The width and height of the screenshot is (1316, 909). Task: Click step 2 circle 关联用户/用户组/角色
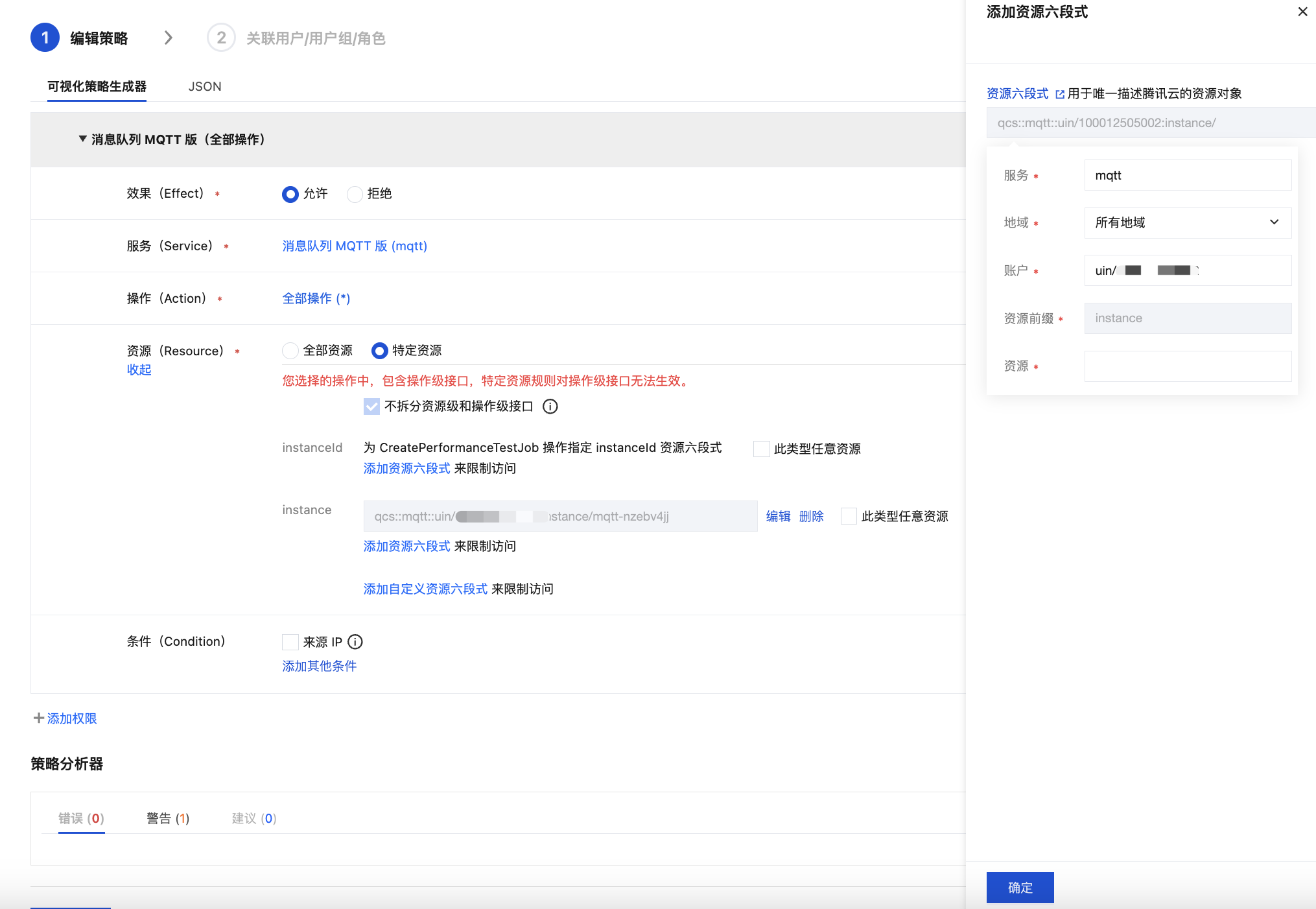tap(221, 38)
